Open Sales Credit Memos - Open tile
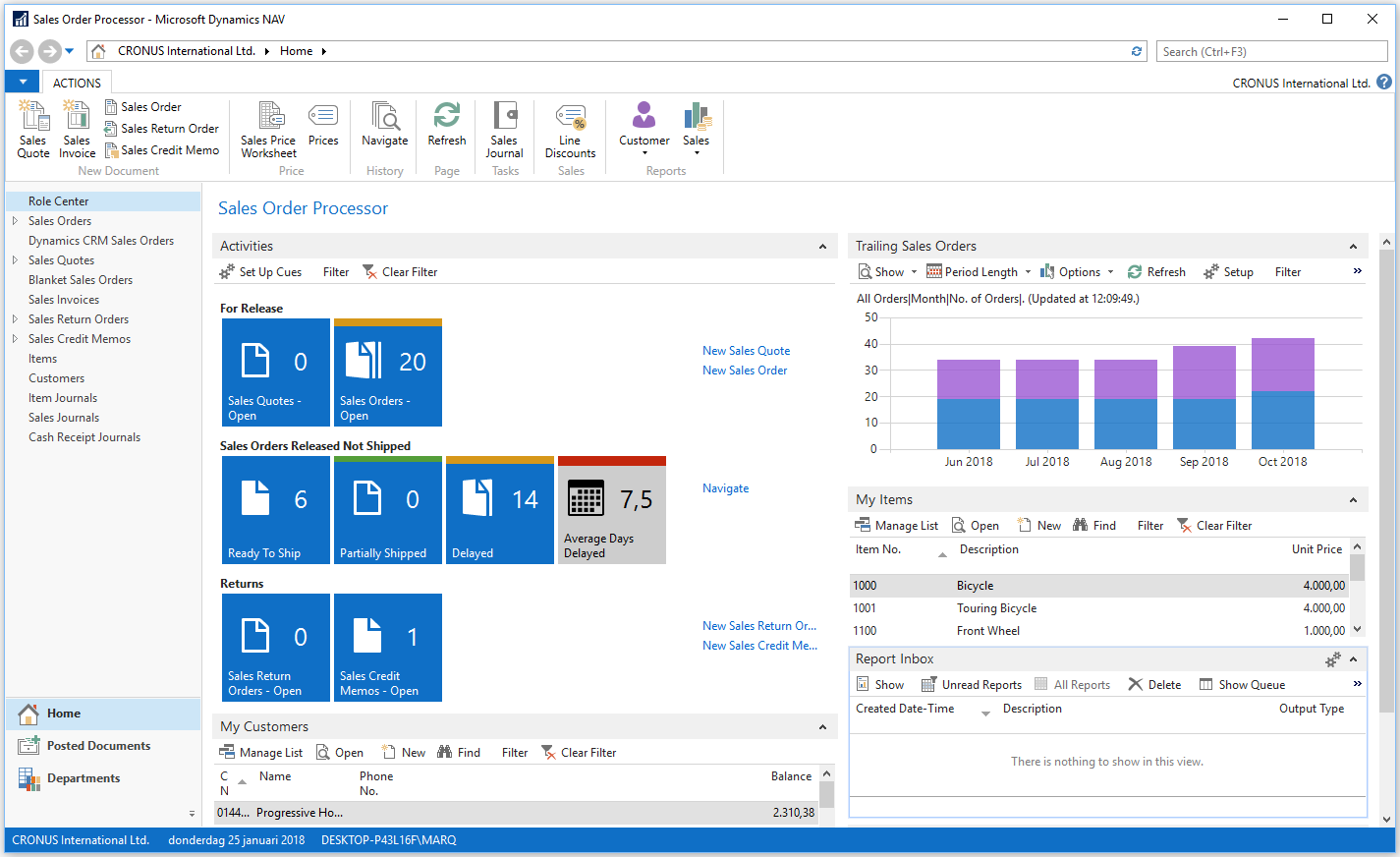Screen dimensions: 1400x857 coord(388,648)
